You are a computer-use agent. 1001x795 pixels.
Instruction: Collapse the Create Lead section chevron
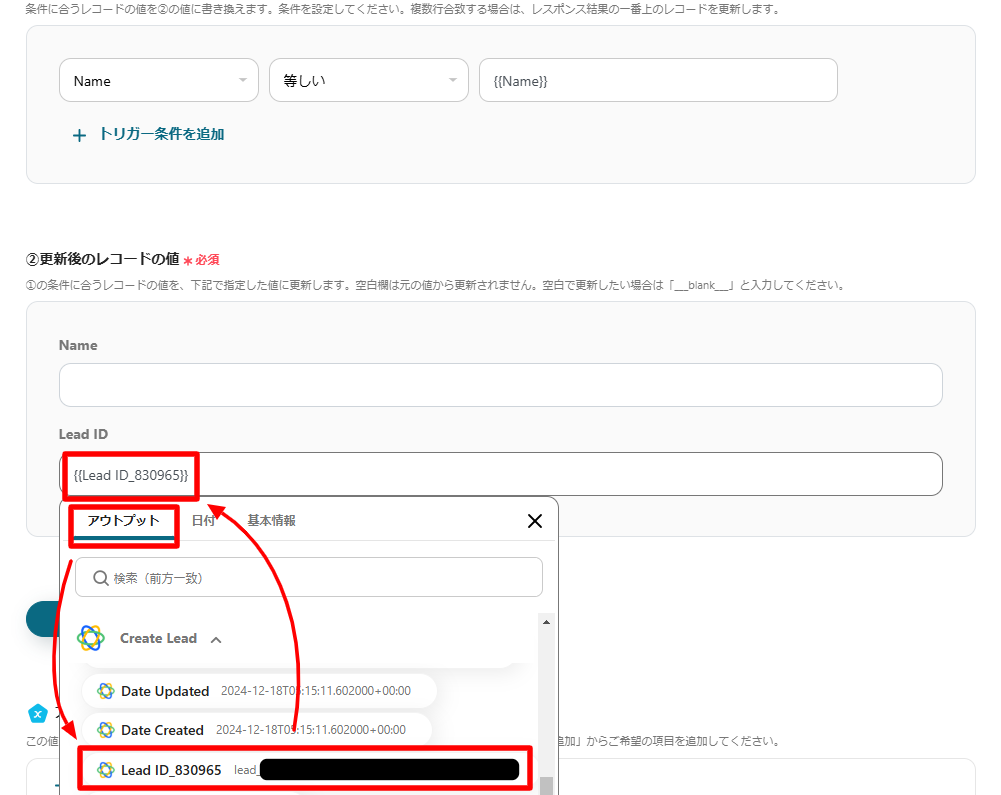click(216, 639)
